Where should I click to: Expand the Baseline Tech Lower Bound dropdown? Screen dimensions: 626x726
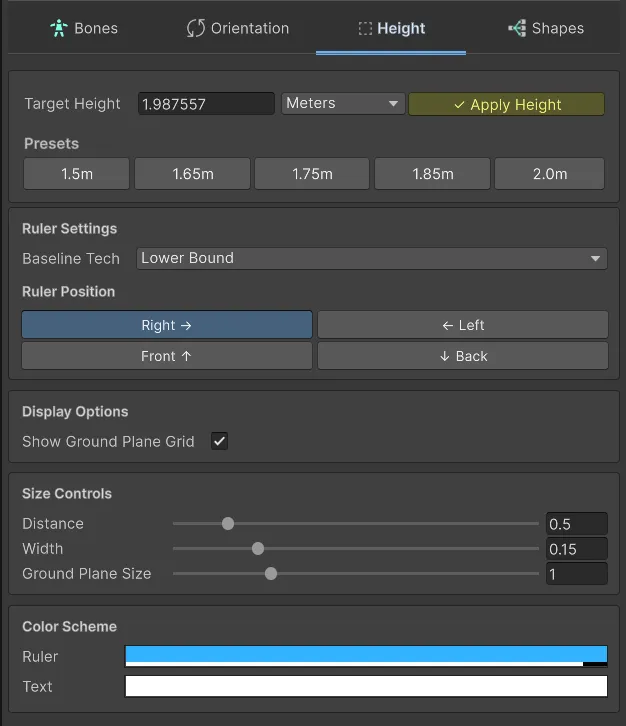pyautogui.click(x=372, y=258)
